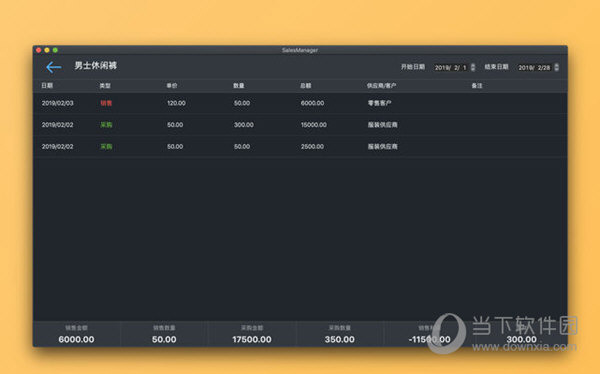Select the total cell 15000.00
The width and height of the screenshot is (600, 374).
pyautogui.click(x=314, y=125)
